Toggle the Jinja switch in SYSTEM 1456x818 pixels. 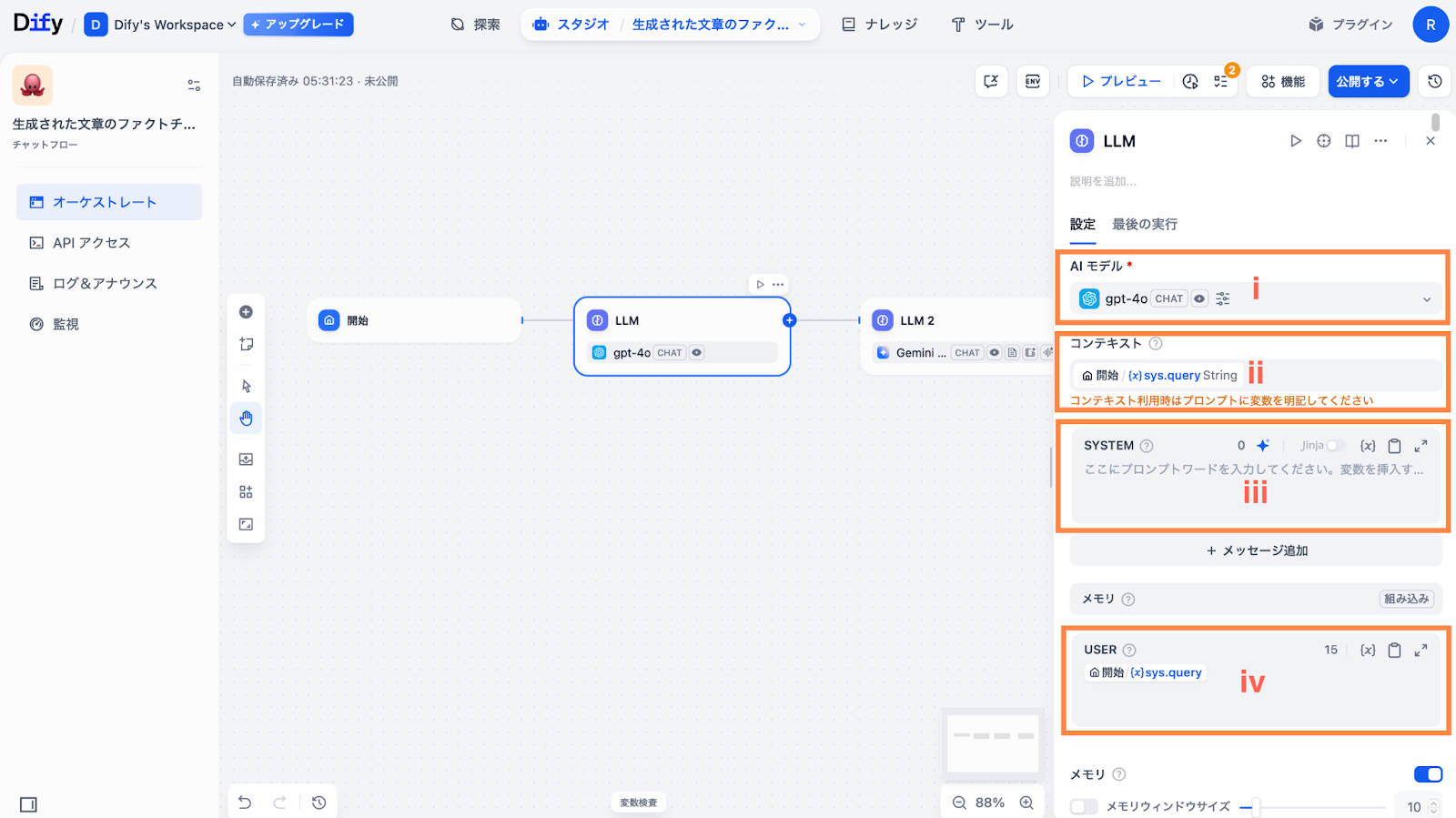[1335, 446]
